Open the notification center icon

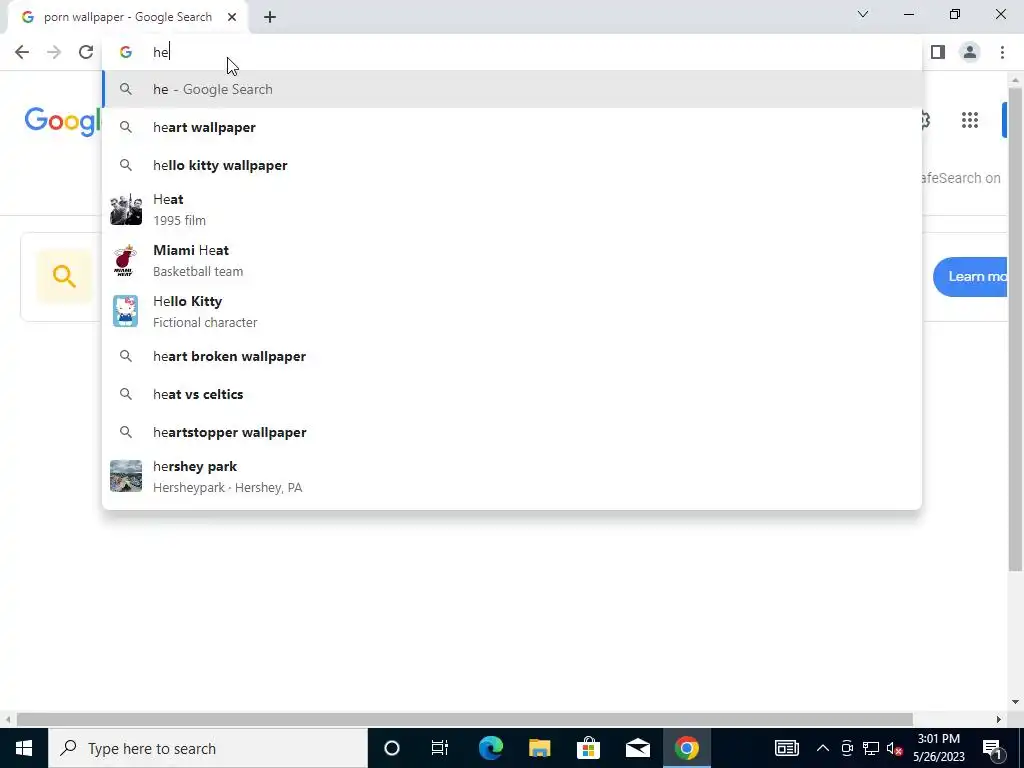(992, 748)
